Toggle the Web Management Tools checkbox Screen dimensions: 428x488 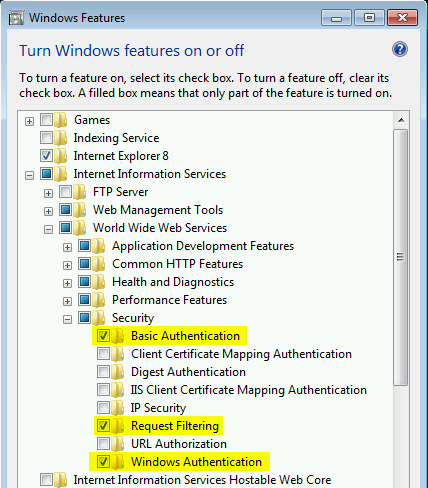click(x=65, y=209)
